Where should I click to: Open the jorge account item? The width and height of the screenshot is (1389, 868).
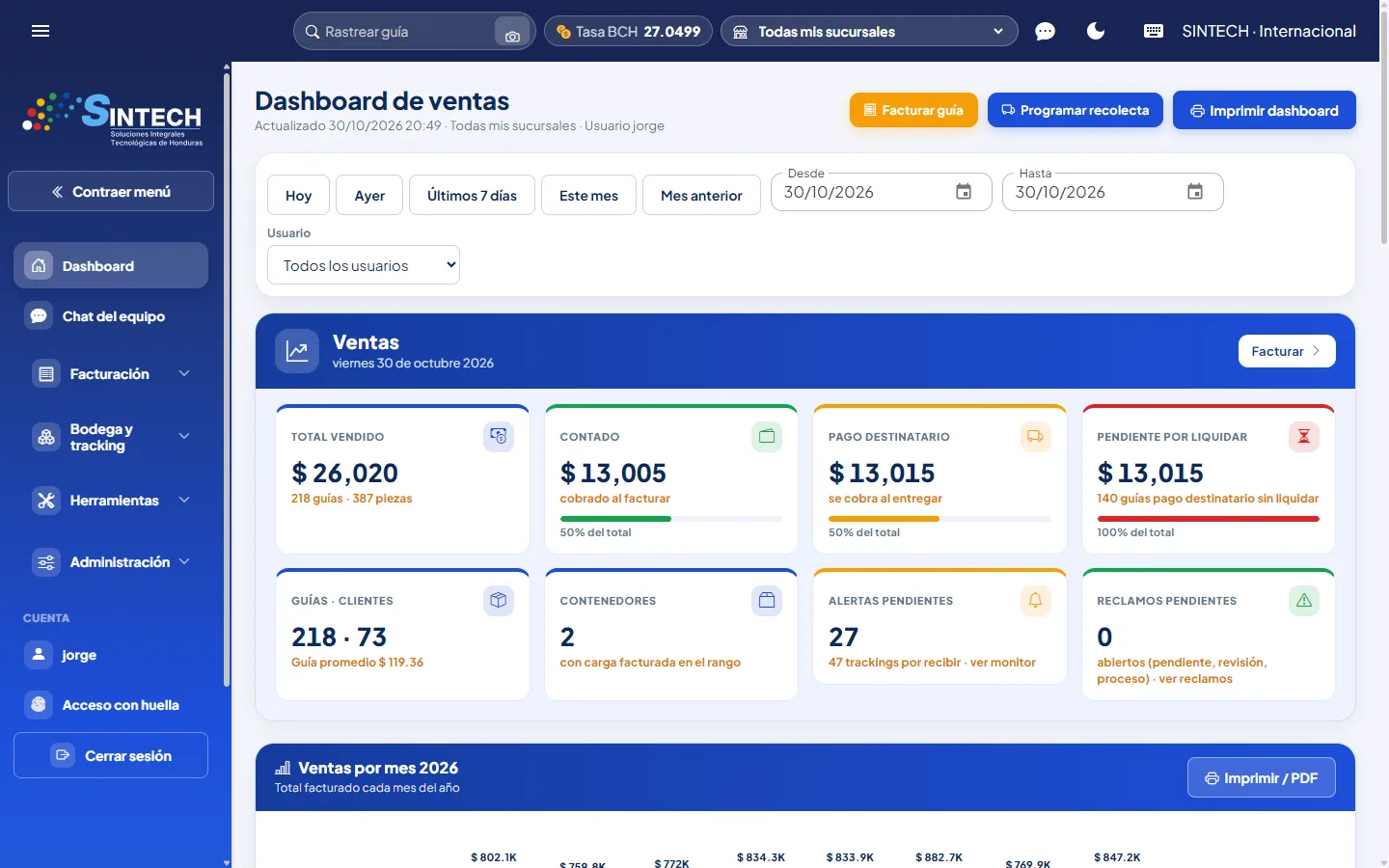pyautogui.click(x=111, y=655)
